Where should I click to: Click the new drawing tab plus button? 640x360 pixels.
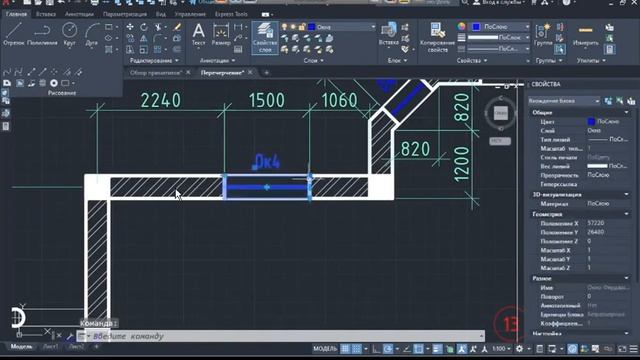(267, 73)
